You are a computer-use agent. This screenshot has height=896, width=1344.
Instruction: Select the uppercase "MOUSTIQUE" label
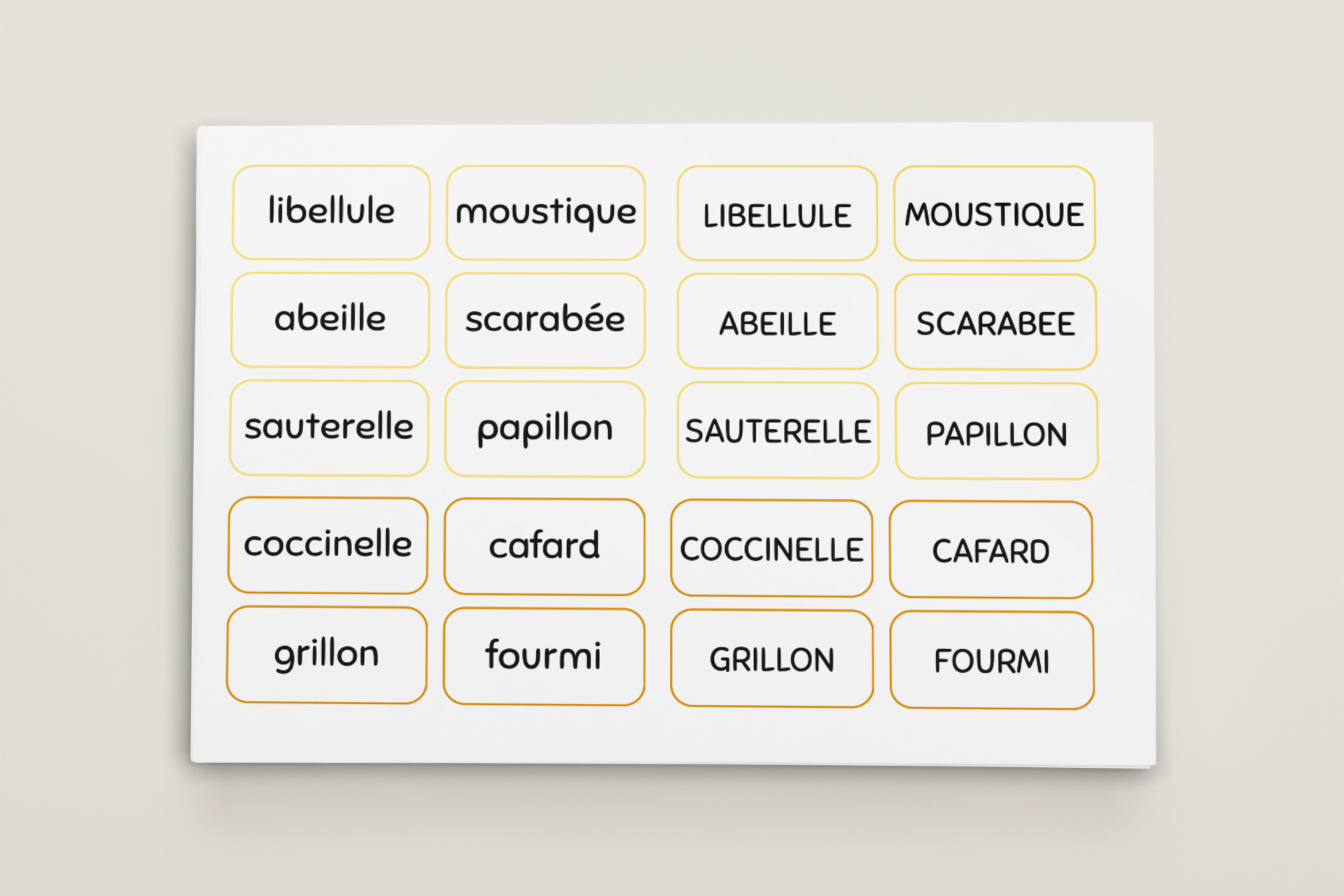coord(995,213)
